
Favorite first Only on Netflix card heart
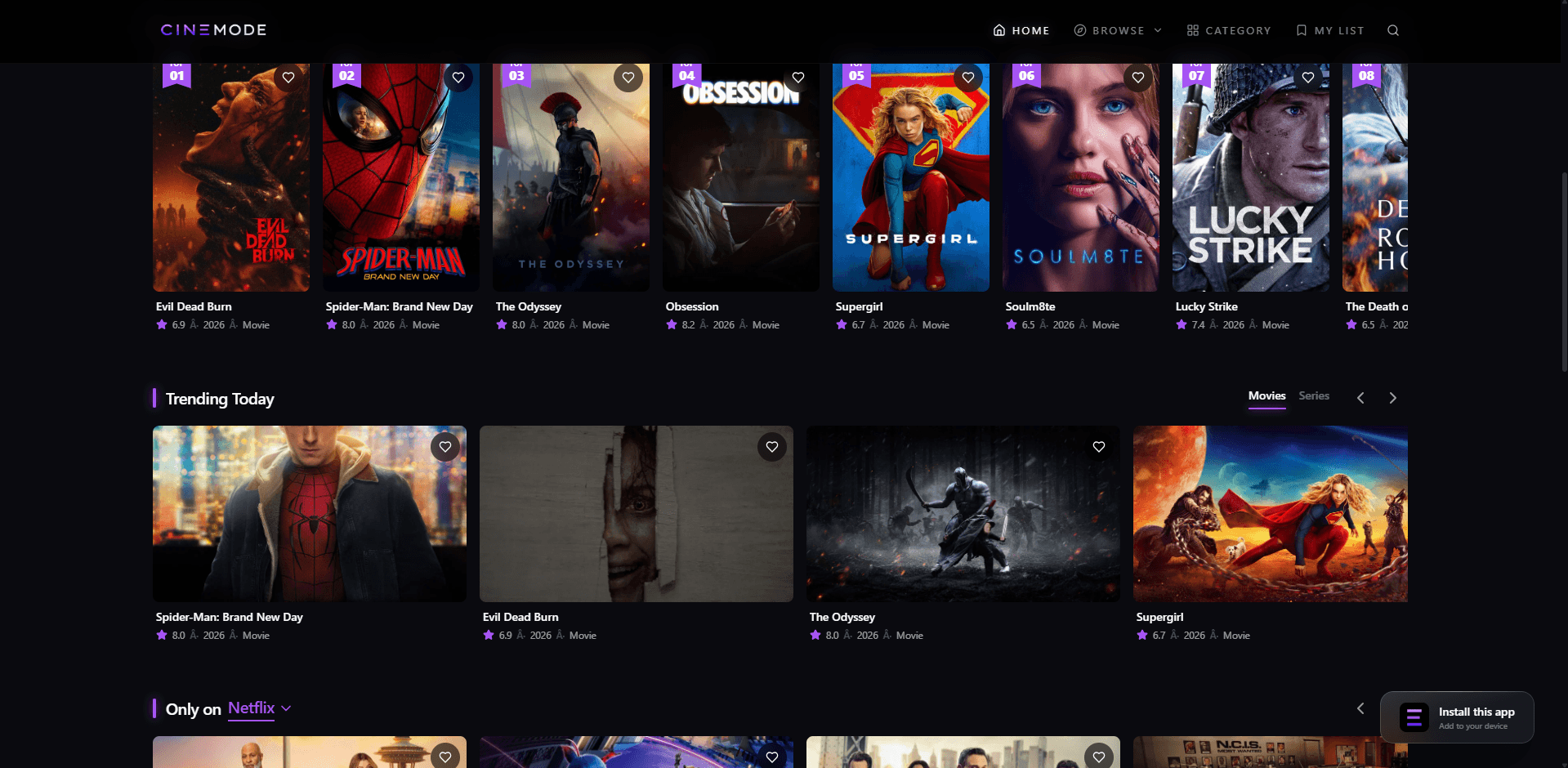coord(445,757)
